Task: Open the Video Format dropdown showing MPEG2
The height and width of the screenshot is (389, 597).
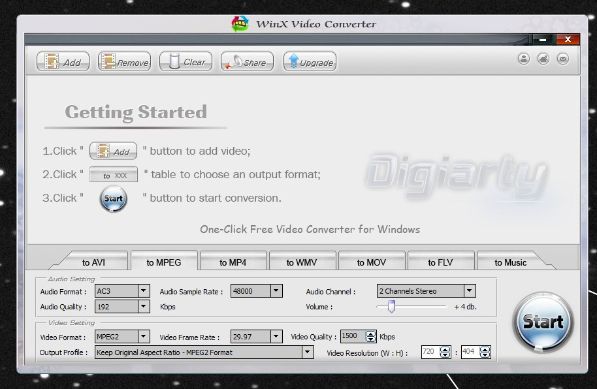Action: point(122,336)
